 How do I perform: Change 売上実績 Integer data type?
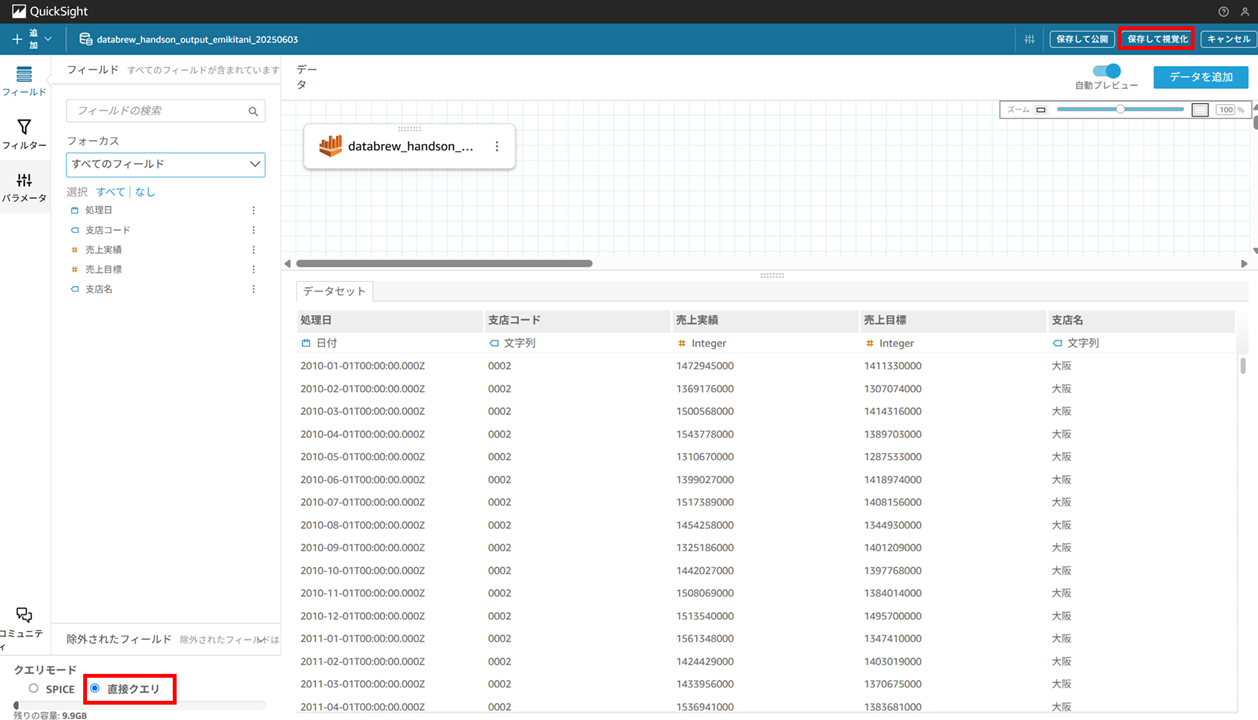point(702,343)
